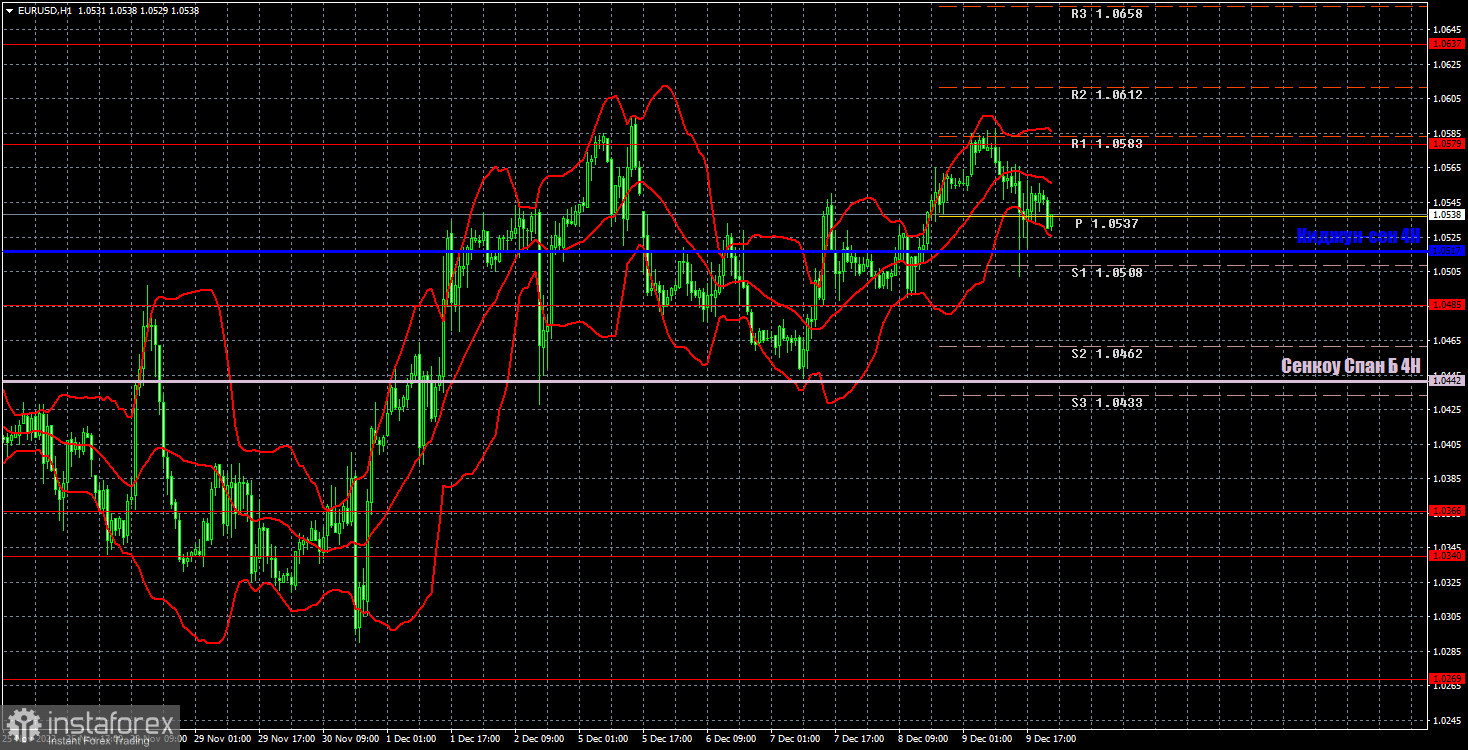Click the 7 Dec 17:00 time label

click(859, 739)
